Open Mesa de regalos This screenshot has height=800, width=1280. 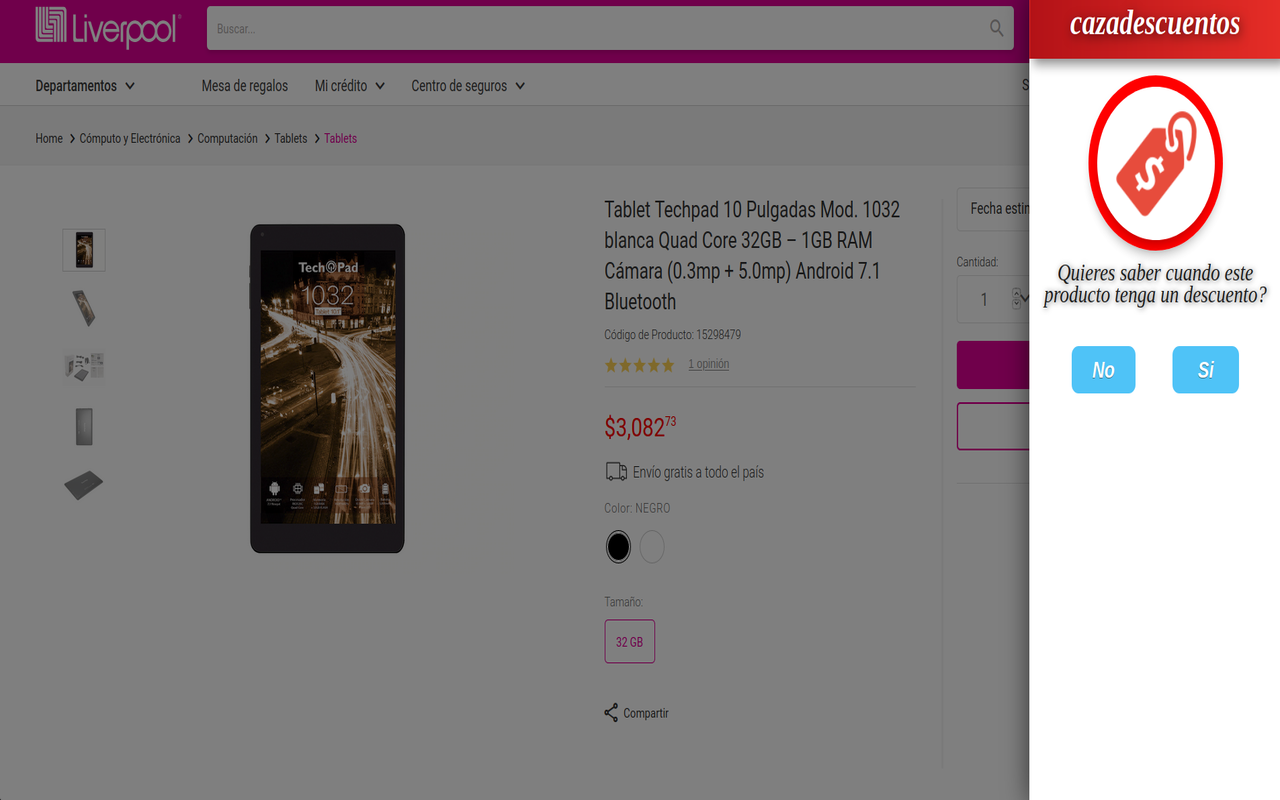(x=244, y=86)
